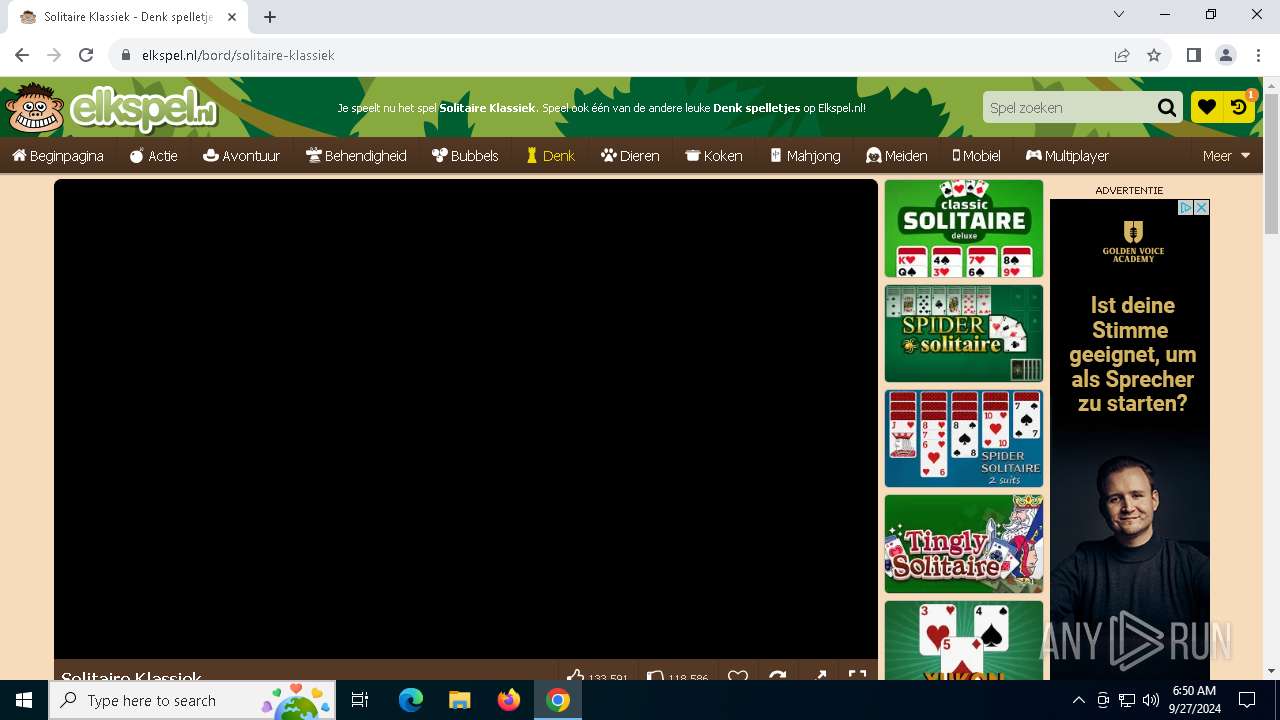Open the Denk category
The width and height of the screenshot is (1280, 720).
pos(550,156)
